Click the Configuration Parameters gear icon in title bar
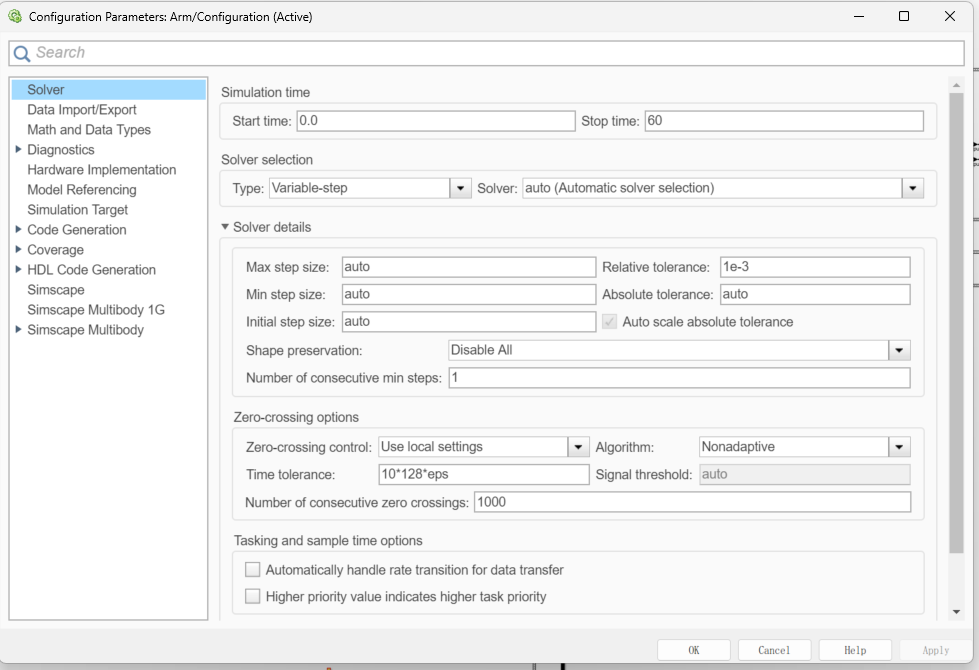 click(15, 16)
